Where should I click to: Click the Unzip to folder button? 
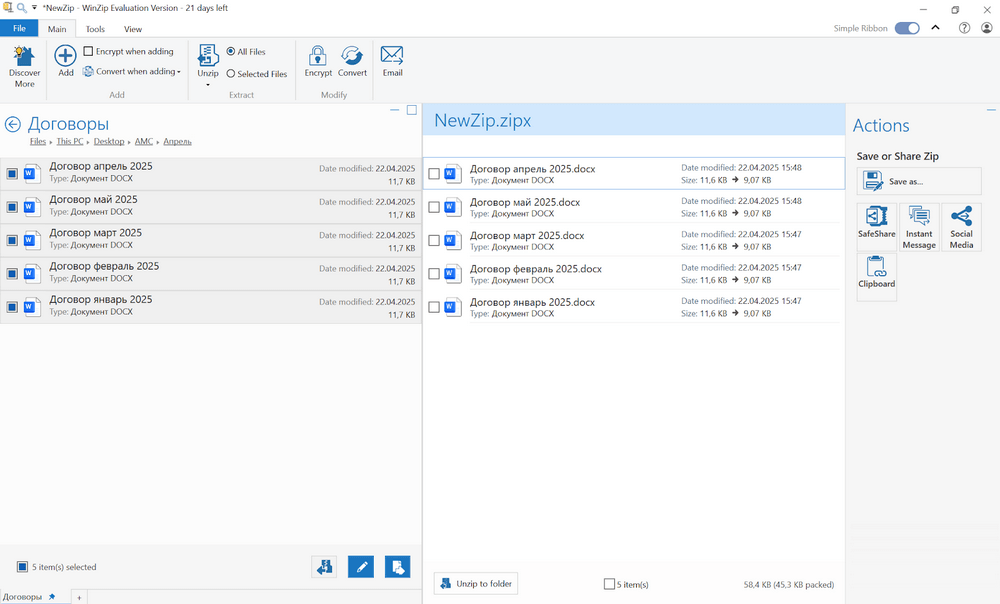476,584
